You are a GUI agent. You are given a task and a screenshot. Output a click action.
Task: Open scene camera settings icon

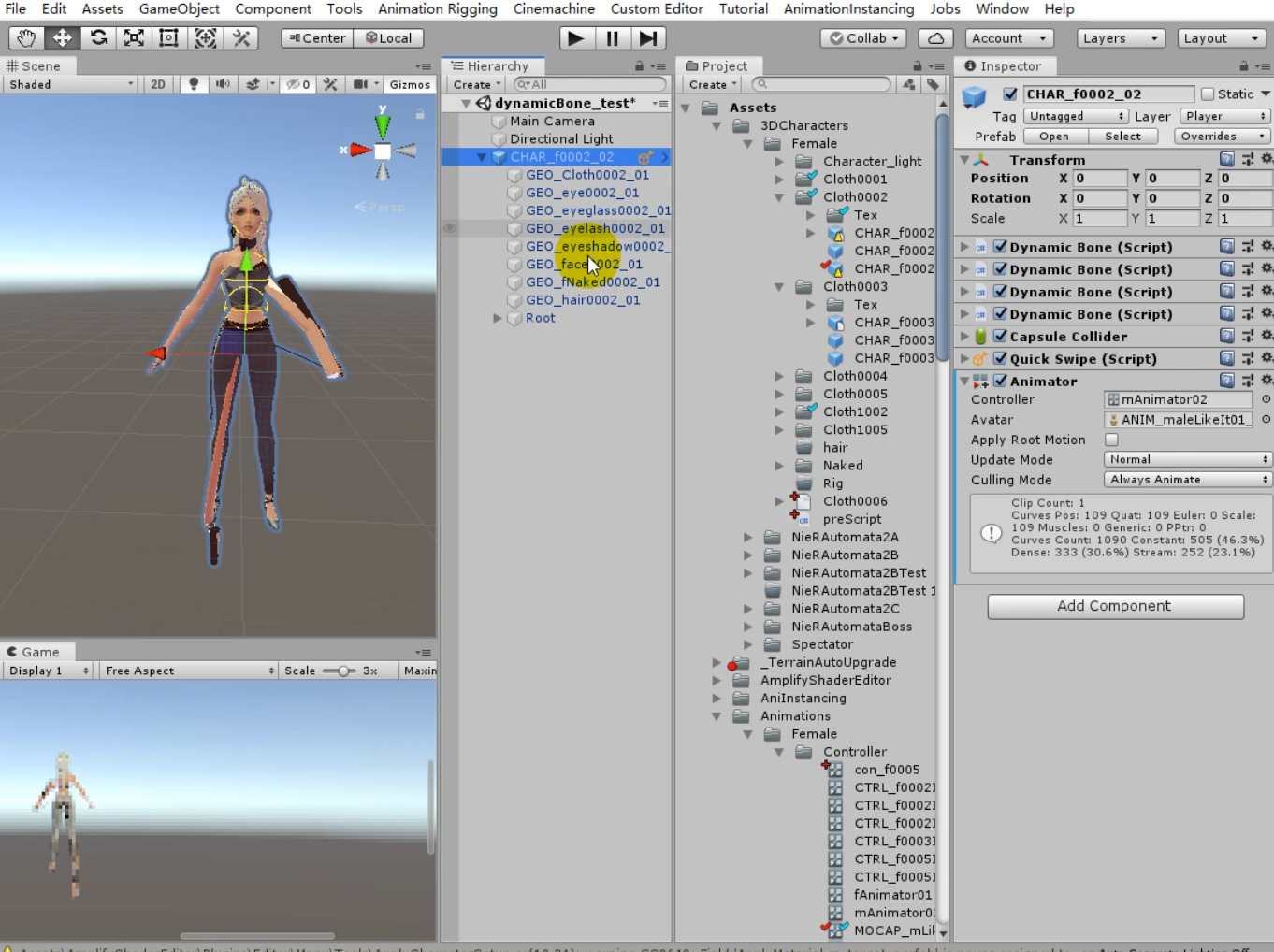[x=360, y=84]
